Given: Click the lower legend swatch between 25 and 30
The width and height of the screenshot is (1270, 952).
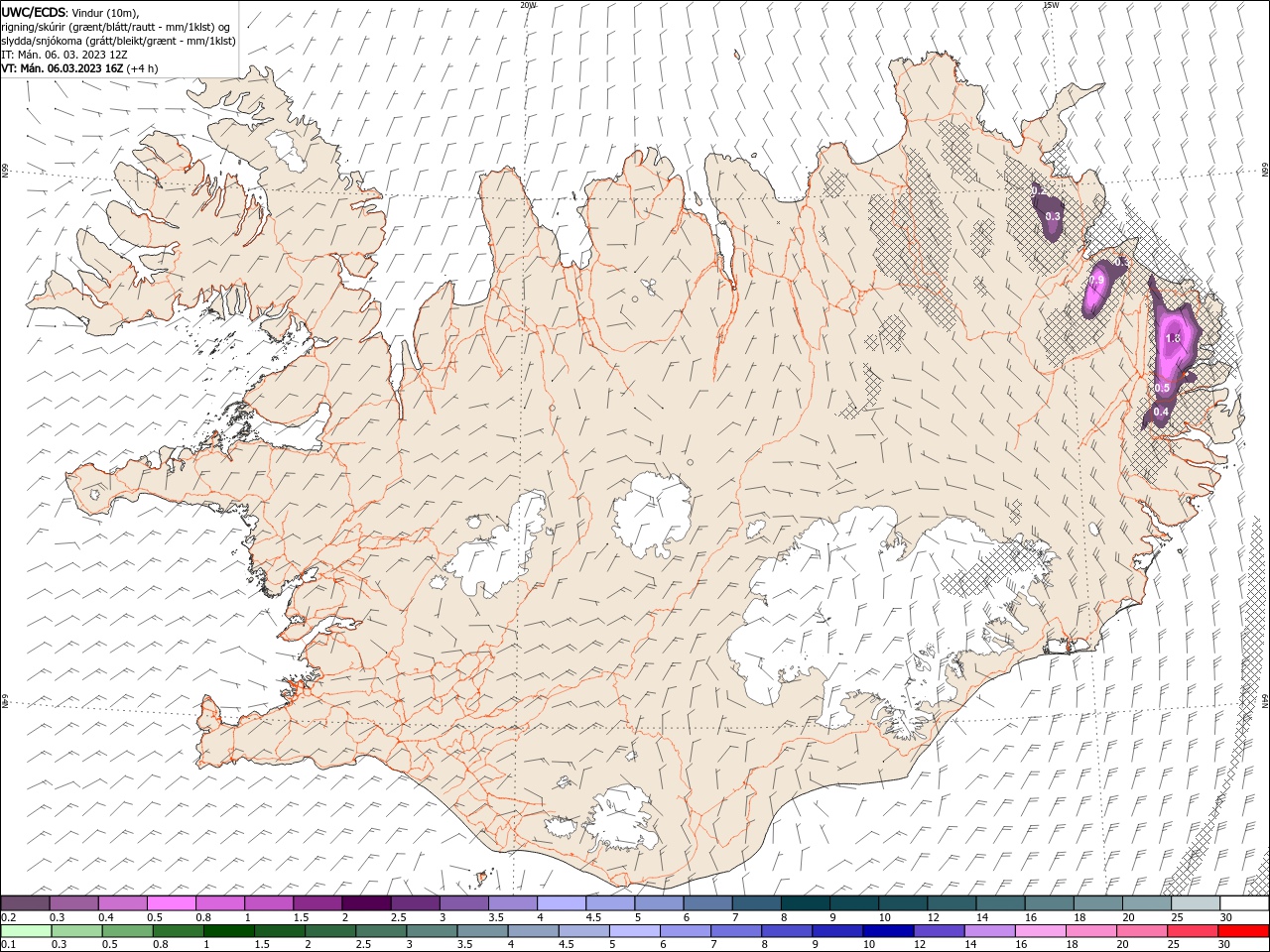Looking at the screenshot, I should (x=1192, y=930).
